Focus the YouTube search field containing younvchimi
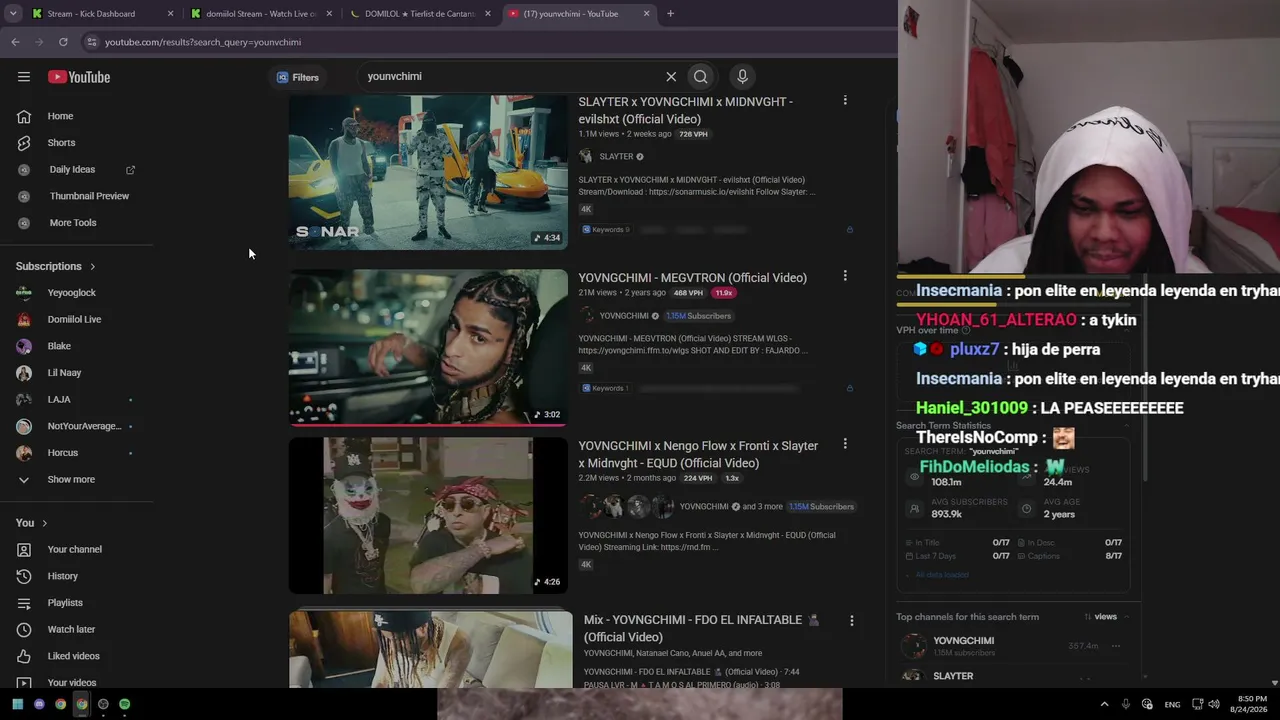This screenshot has width=1280, height=720. tap(510, 77)
